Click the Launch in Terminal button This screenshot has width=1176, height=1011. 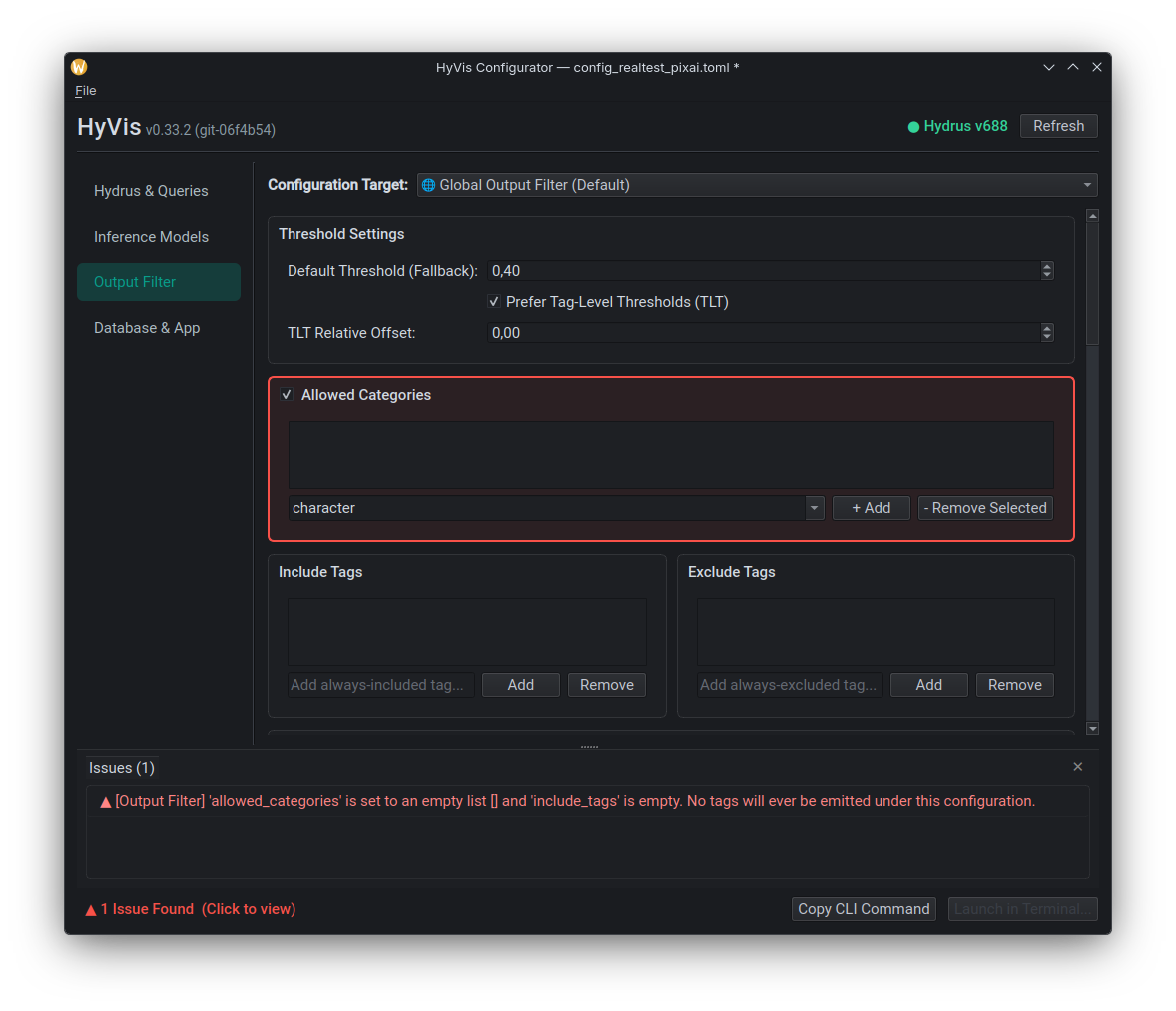pos(1023,909)
